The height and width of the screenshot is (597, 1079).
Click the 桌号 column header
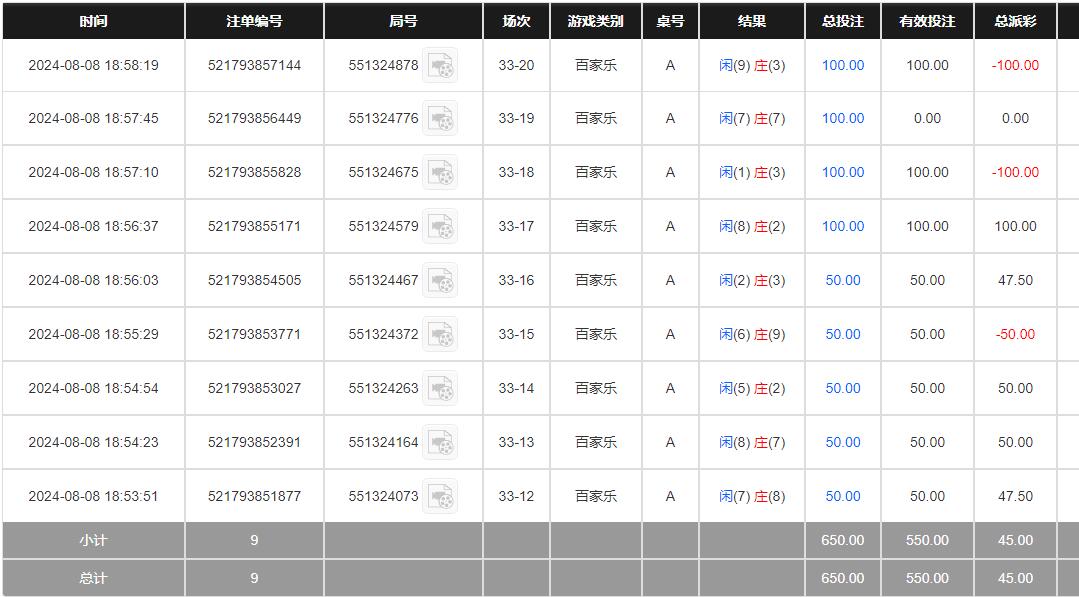[669, 21]
